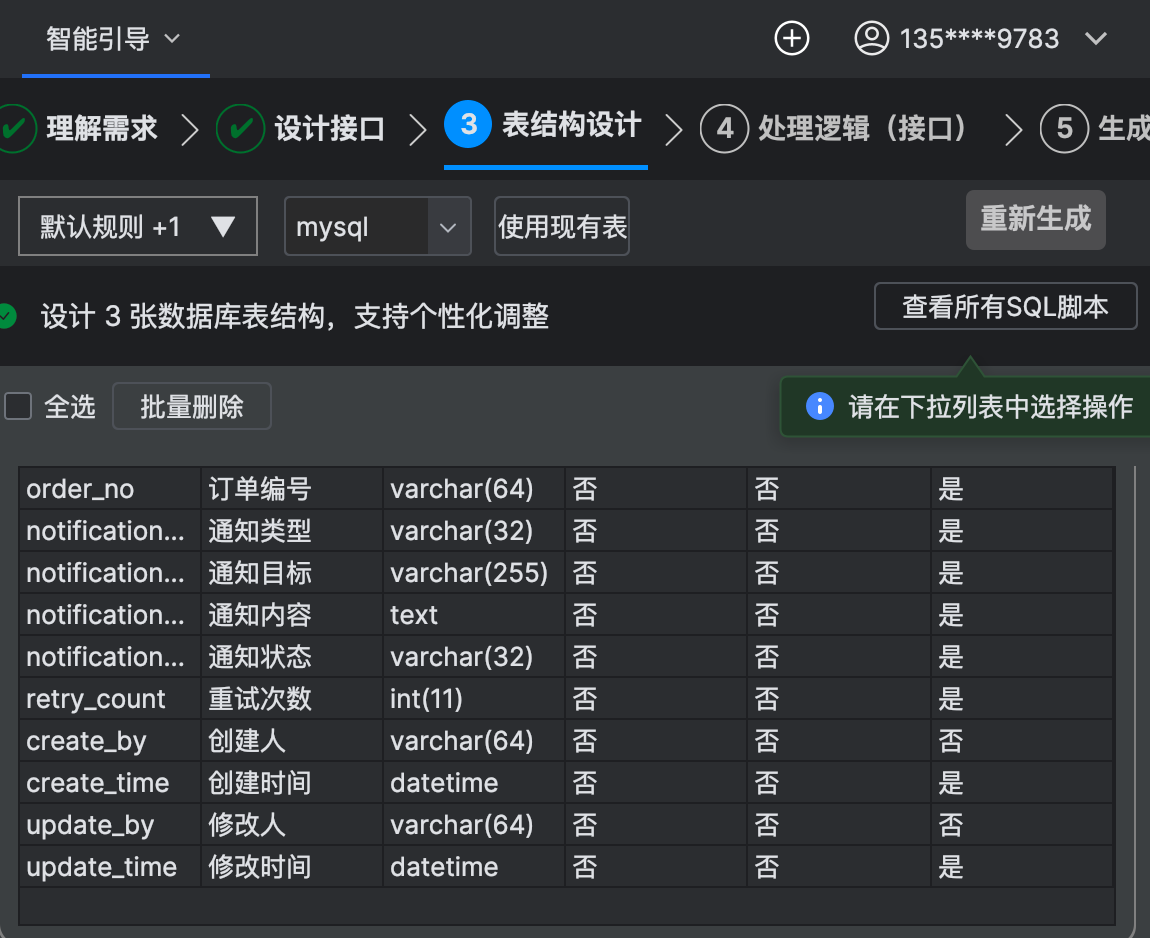Expand the account dropdown chevron
Screen dimensions: 1150x938
point(1096,38)
